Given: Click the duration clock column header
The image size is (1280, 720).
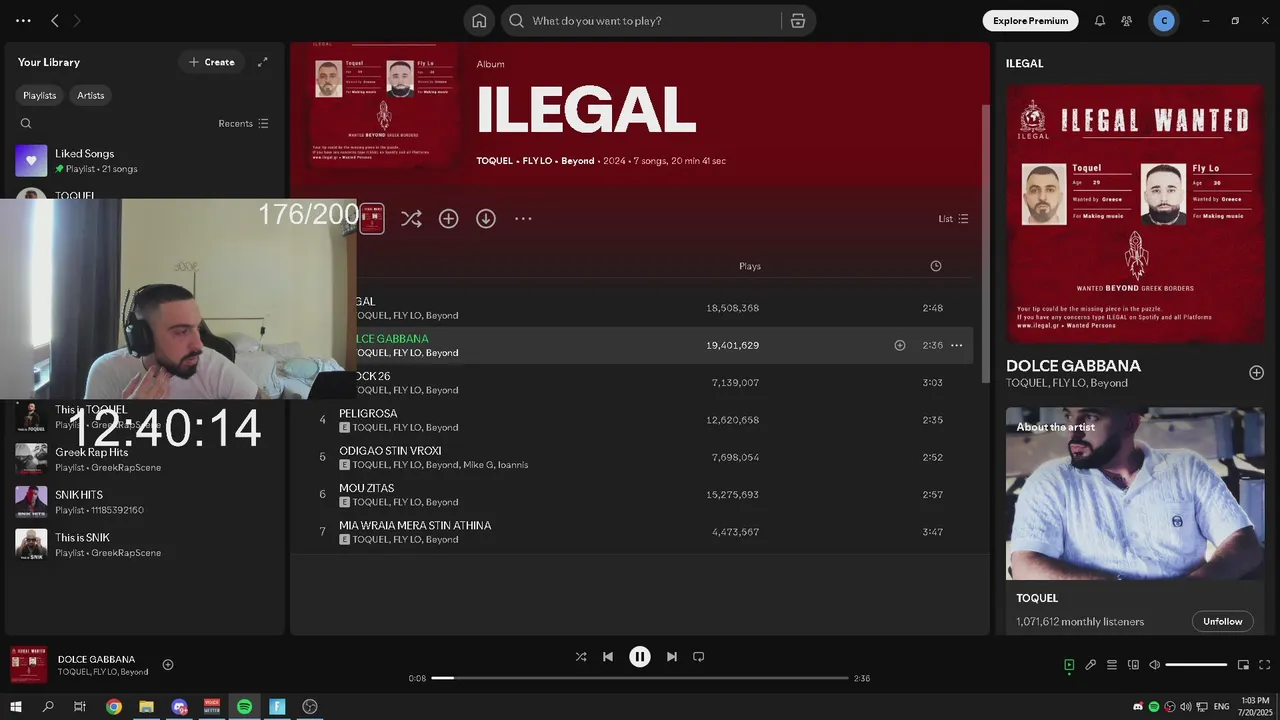Looking at the screenshot, I should (x=936, y=266).
